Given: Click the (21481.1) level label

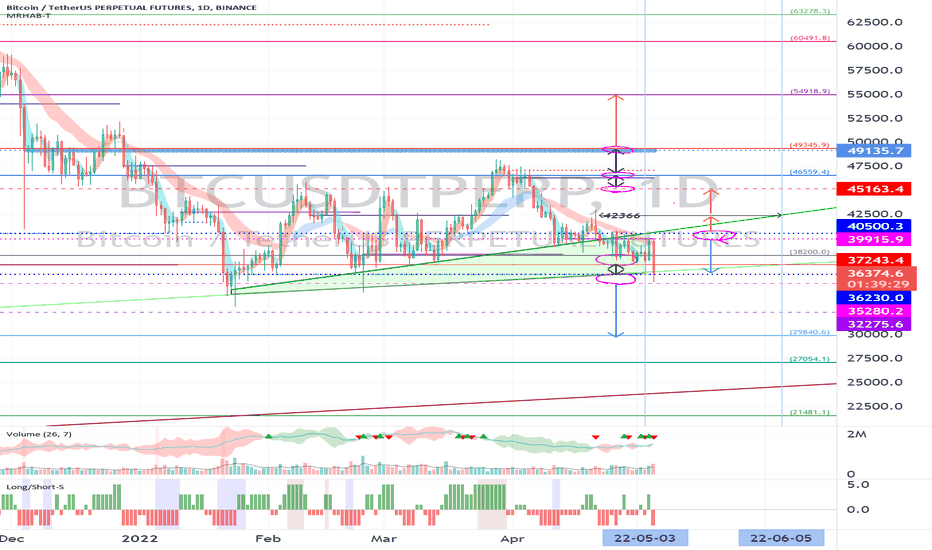Looking at the screenshot, I should coord(810,411).
